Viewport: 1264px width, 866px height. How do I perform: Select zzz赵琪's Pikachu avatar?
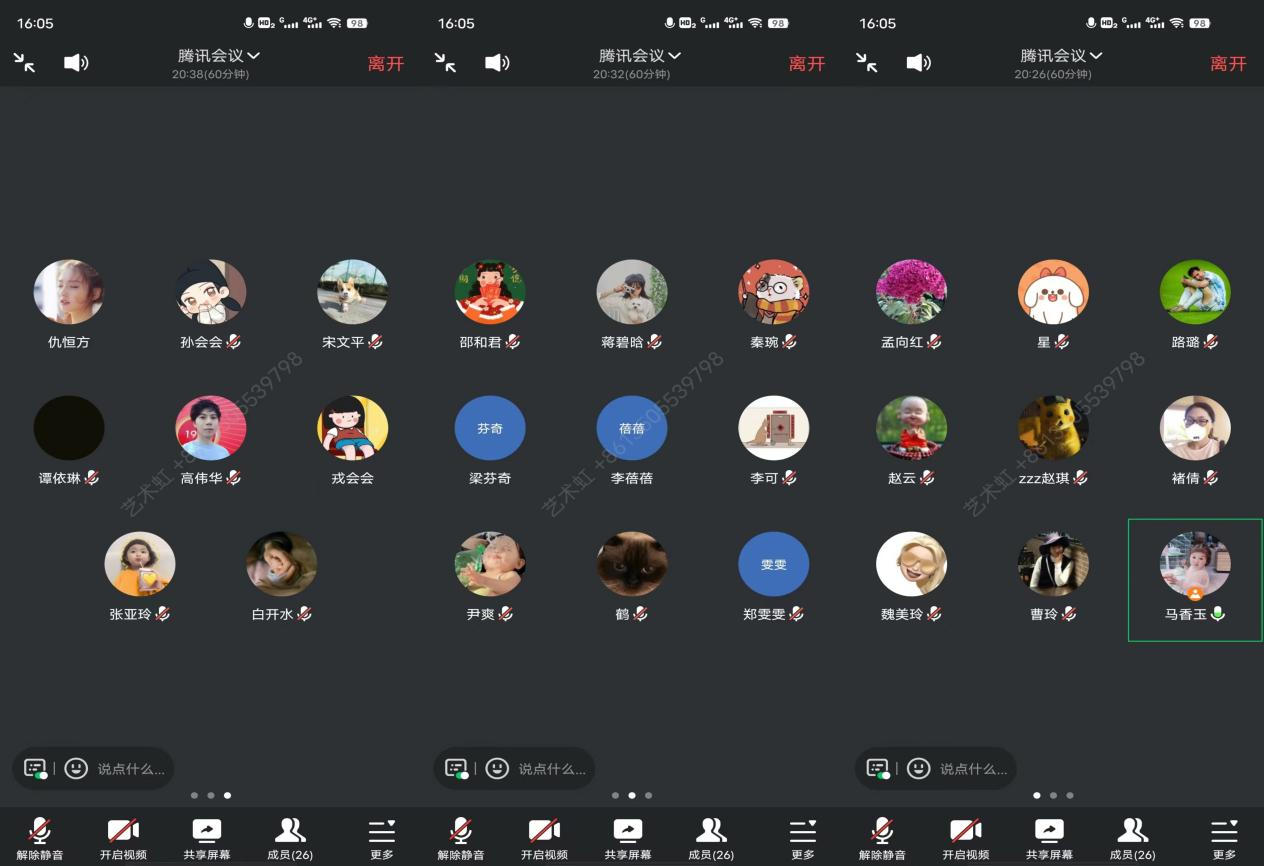click(x=1053, y=428)
